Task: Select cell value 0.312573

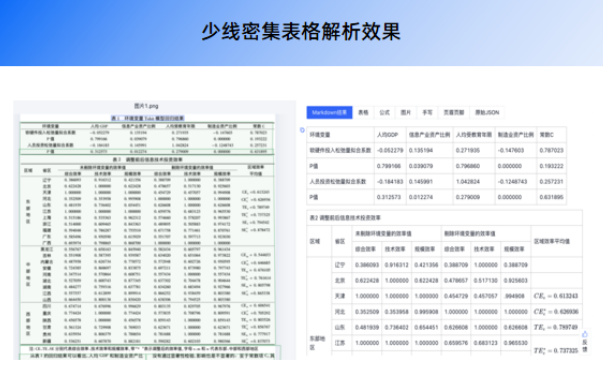Action: point(389,197)
